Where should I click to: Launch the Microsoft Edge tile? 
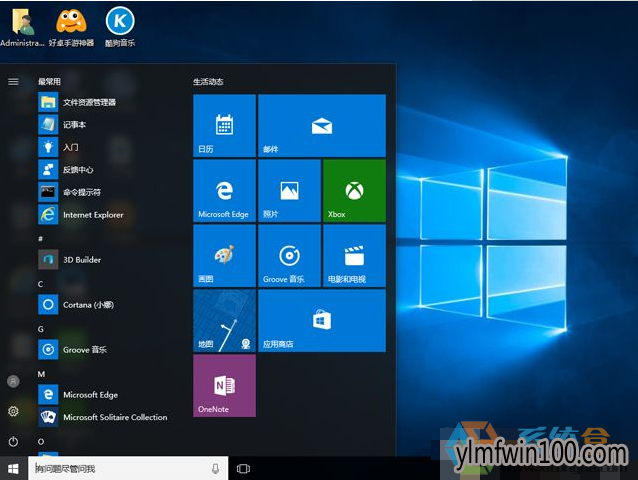[225, 191]
